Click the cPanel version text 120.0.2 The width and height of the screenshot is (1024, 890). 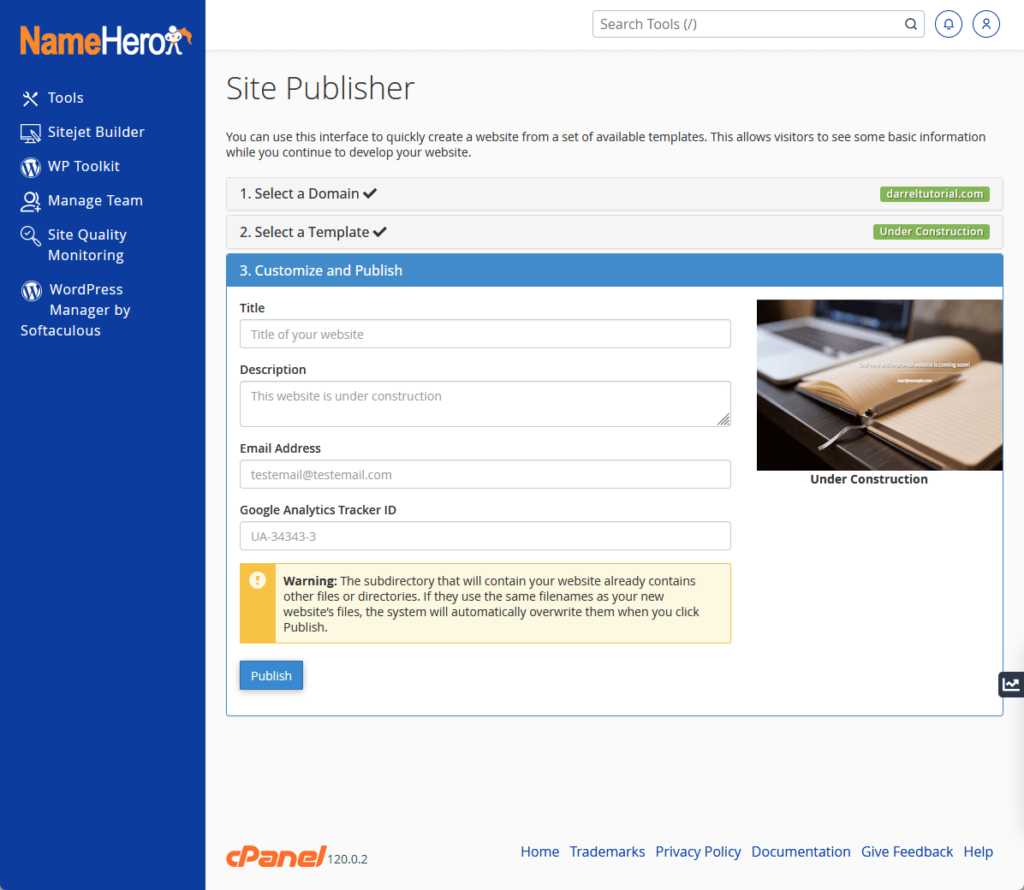pyautogui.click(x=347, y=859)
